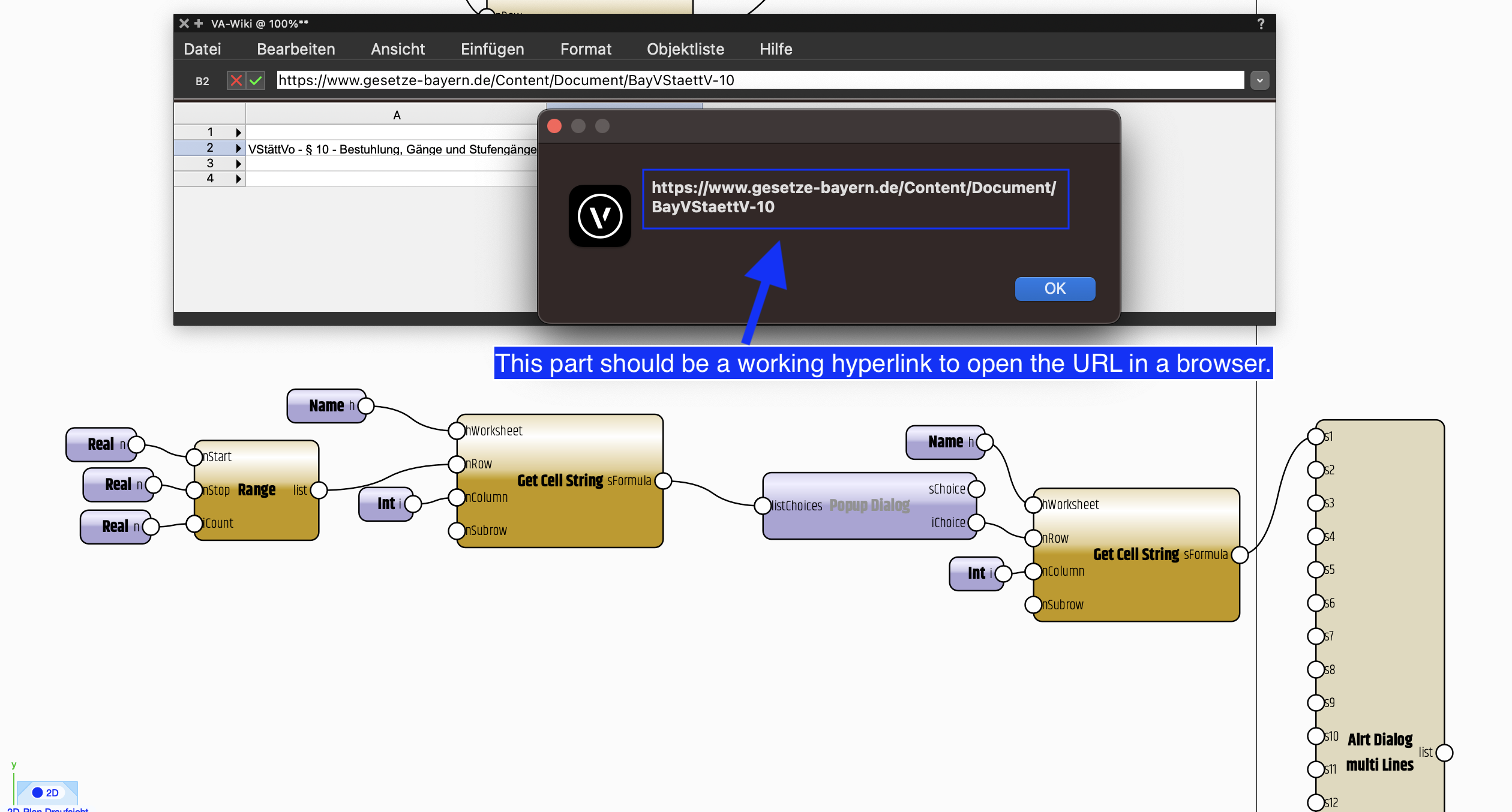Click the listChoices input port on Popup Dialog

point(763,506)
